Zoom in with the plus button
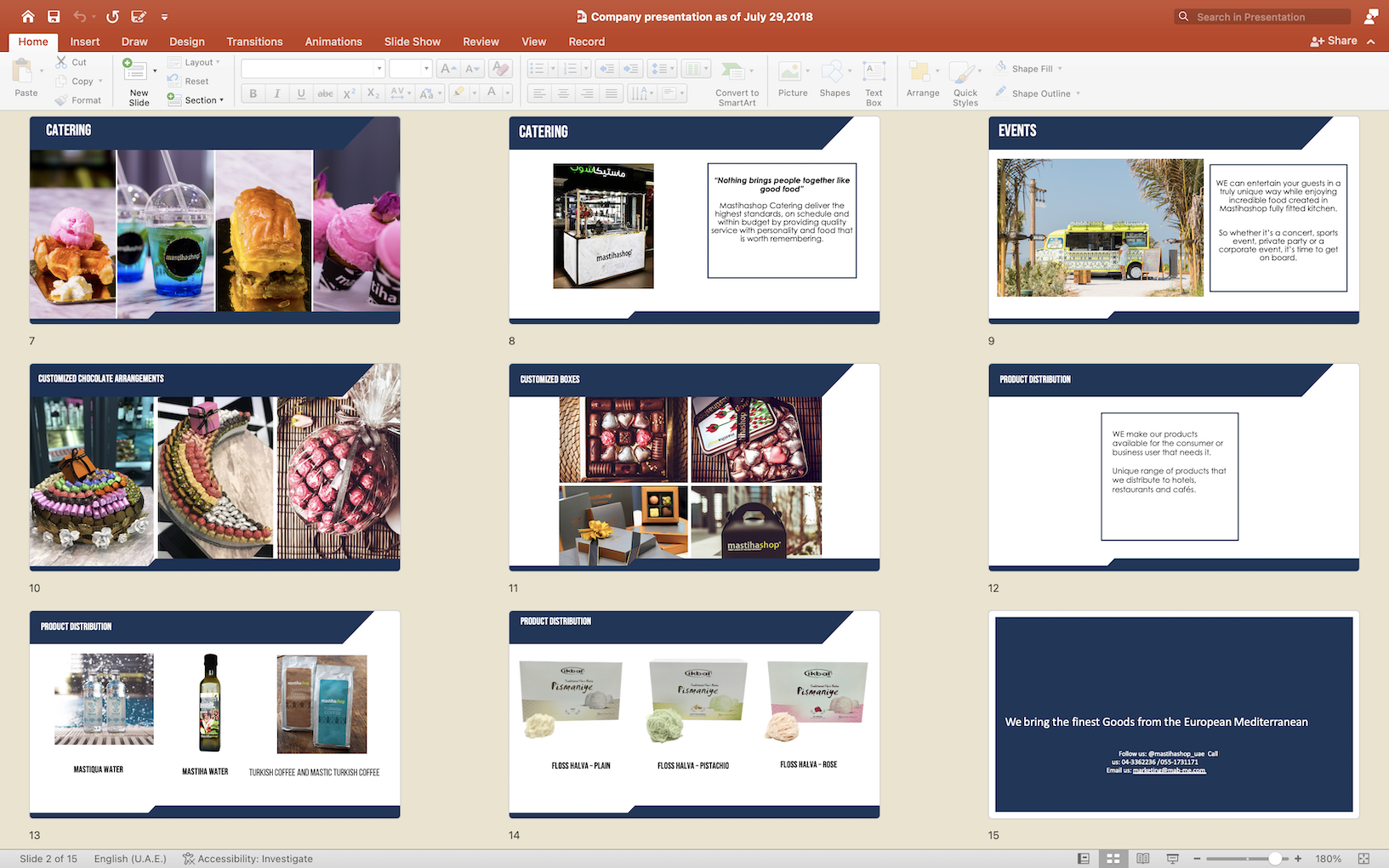Screen dimensions: 1389x868 point(1298,859)
